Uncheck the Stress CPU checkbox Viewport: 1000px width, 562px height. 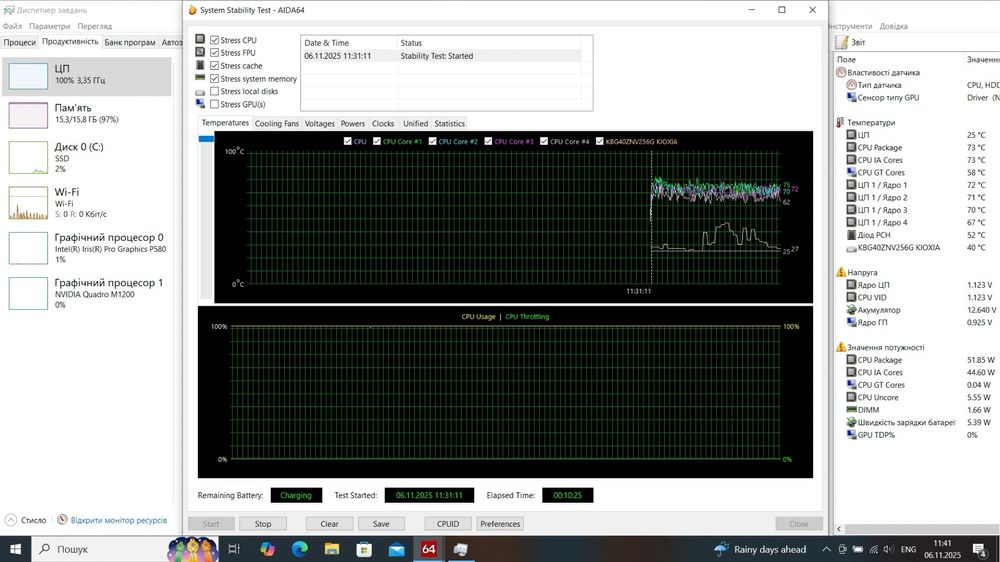click(214, 40)
